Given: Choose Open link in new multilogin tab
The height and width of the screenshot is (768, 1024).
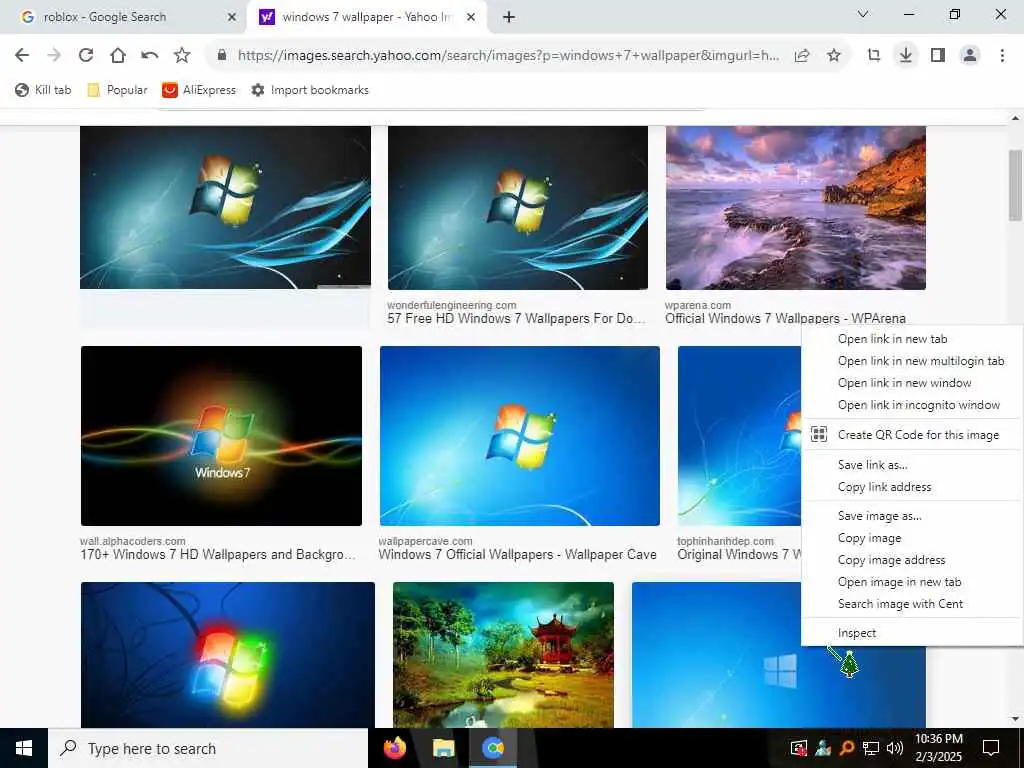Looking at the screenshot, I should point(912,361).
